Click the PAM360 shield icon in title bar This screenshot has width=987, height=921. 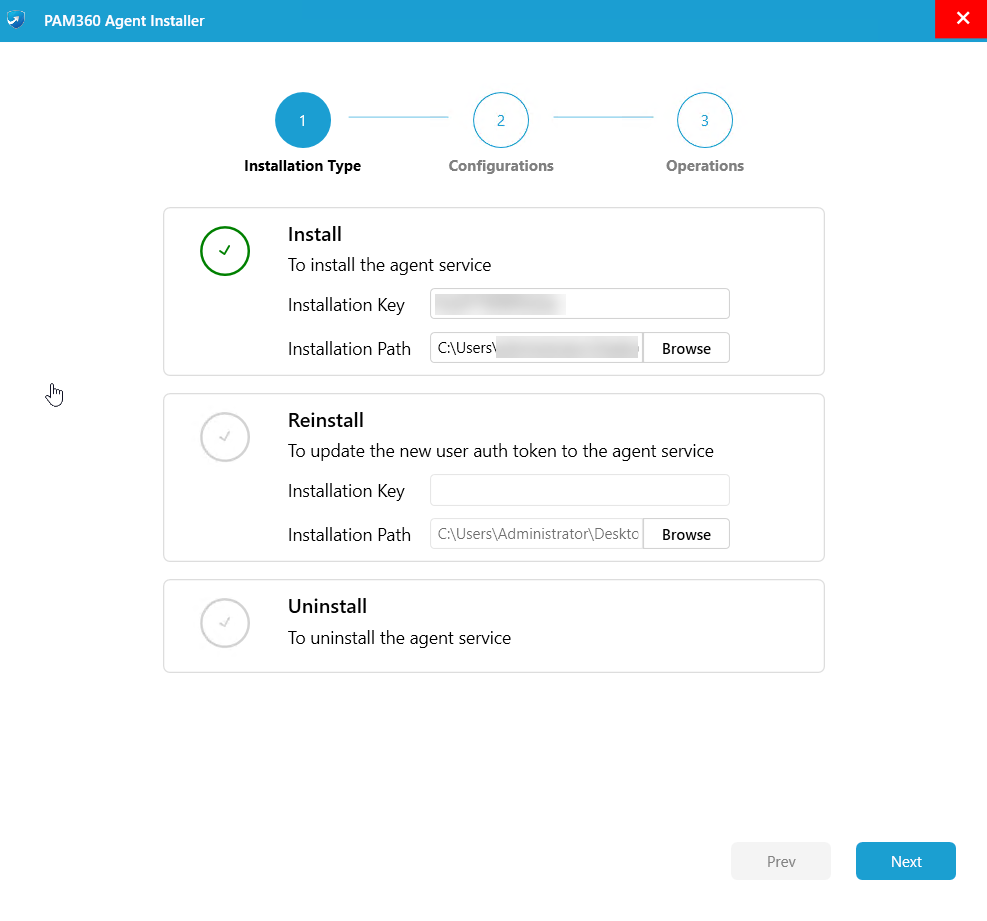pyautogui.click(x=16, y=20)
